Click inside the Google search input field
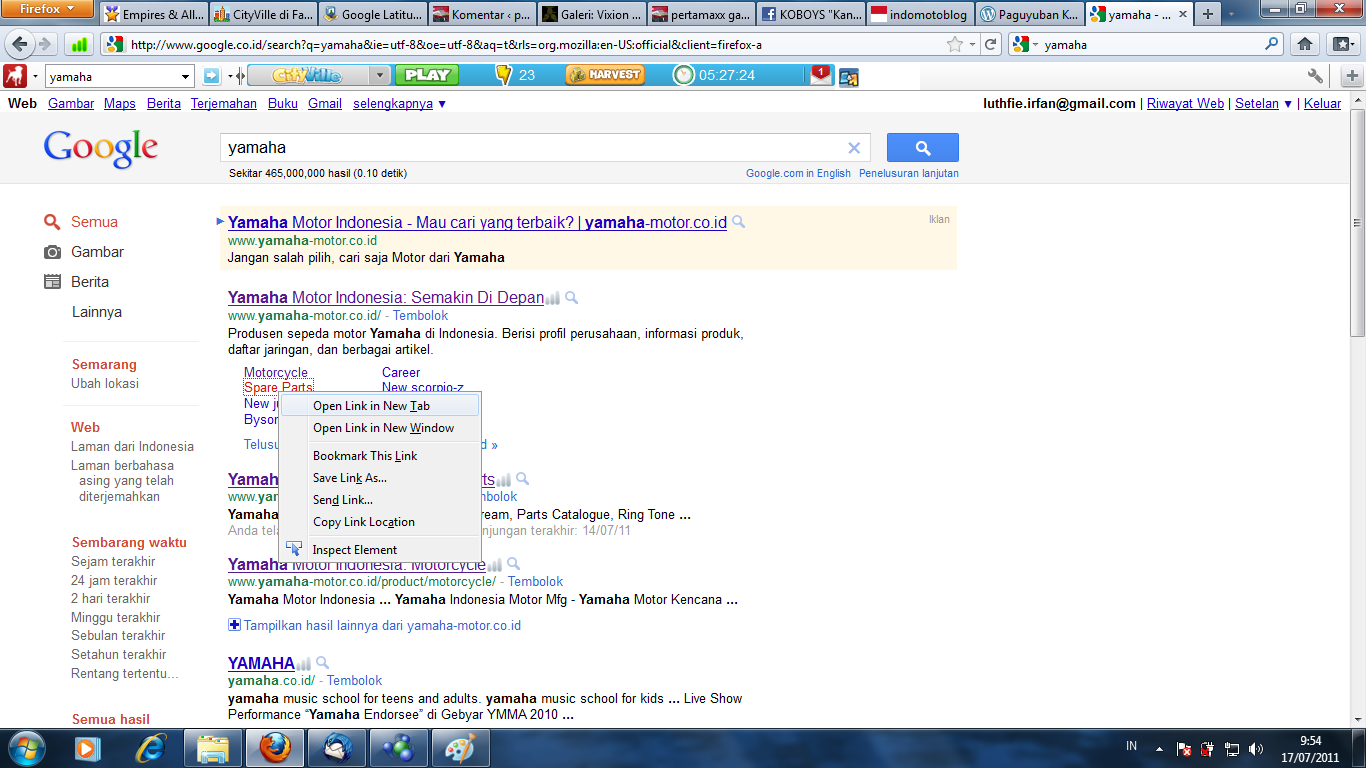 (x=530, y=148)
